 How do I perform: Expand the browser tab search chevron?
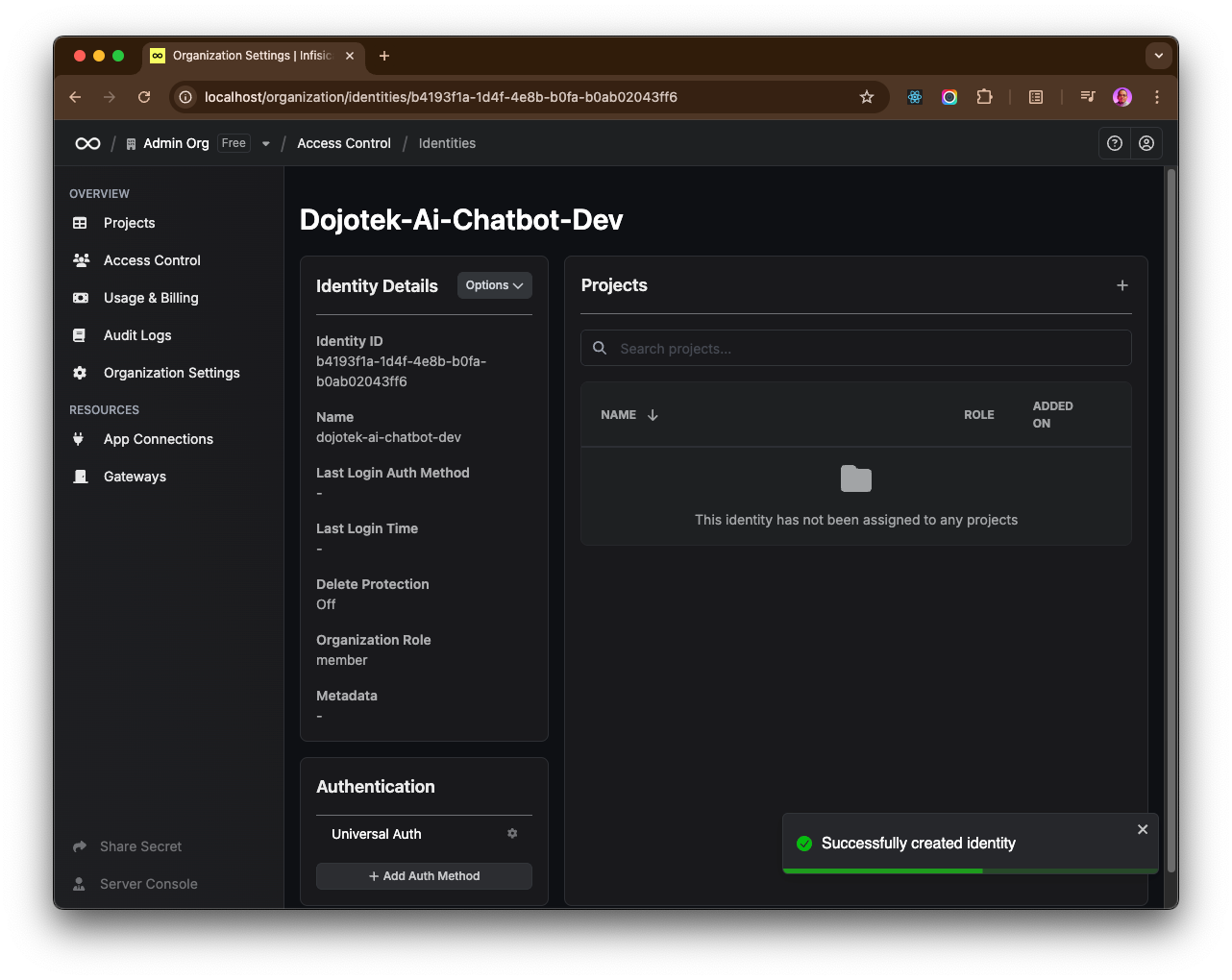1158,56
